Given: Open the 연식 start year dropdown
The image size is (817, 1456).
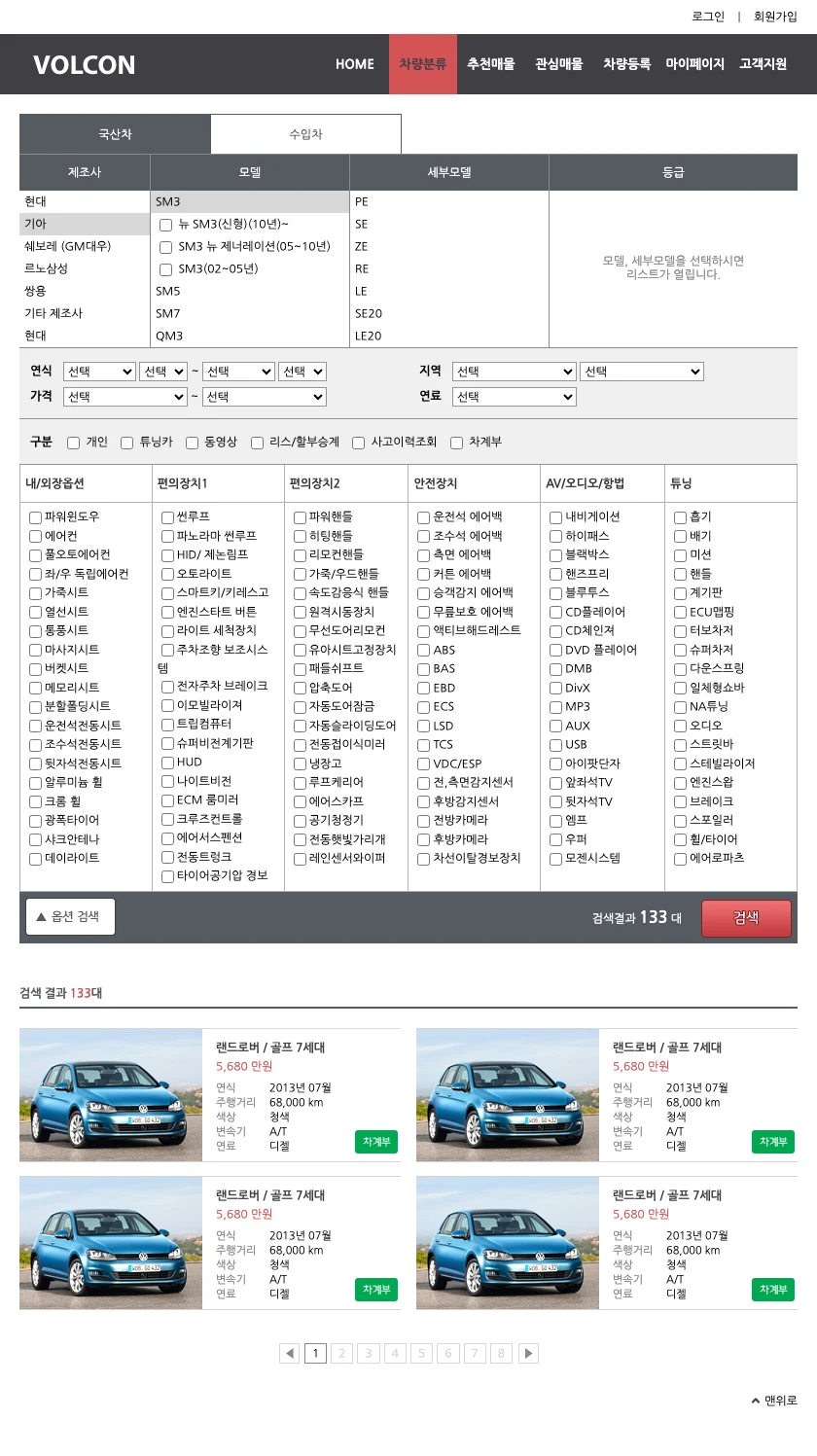Looking at the screenshot, I should pyautogui.click(x=99, y=372).
